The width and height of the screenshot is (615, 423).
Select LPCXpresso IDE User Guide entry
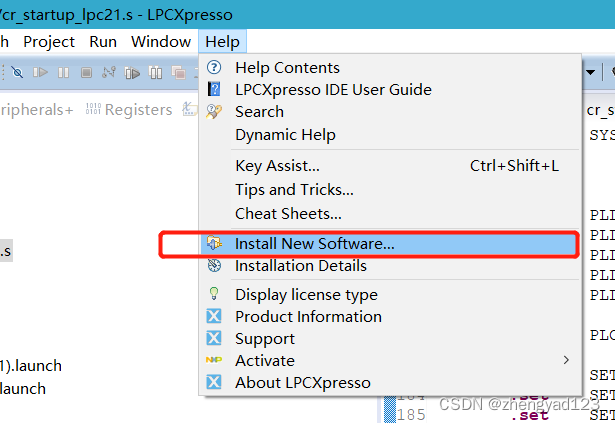(x=333, y=89)
